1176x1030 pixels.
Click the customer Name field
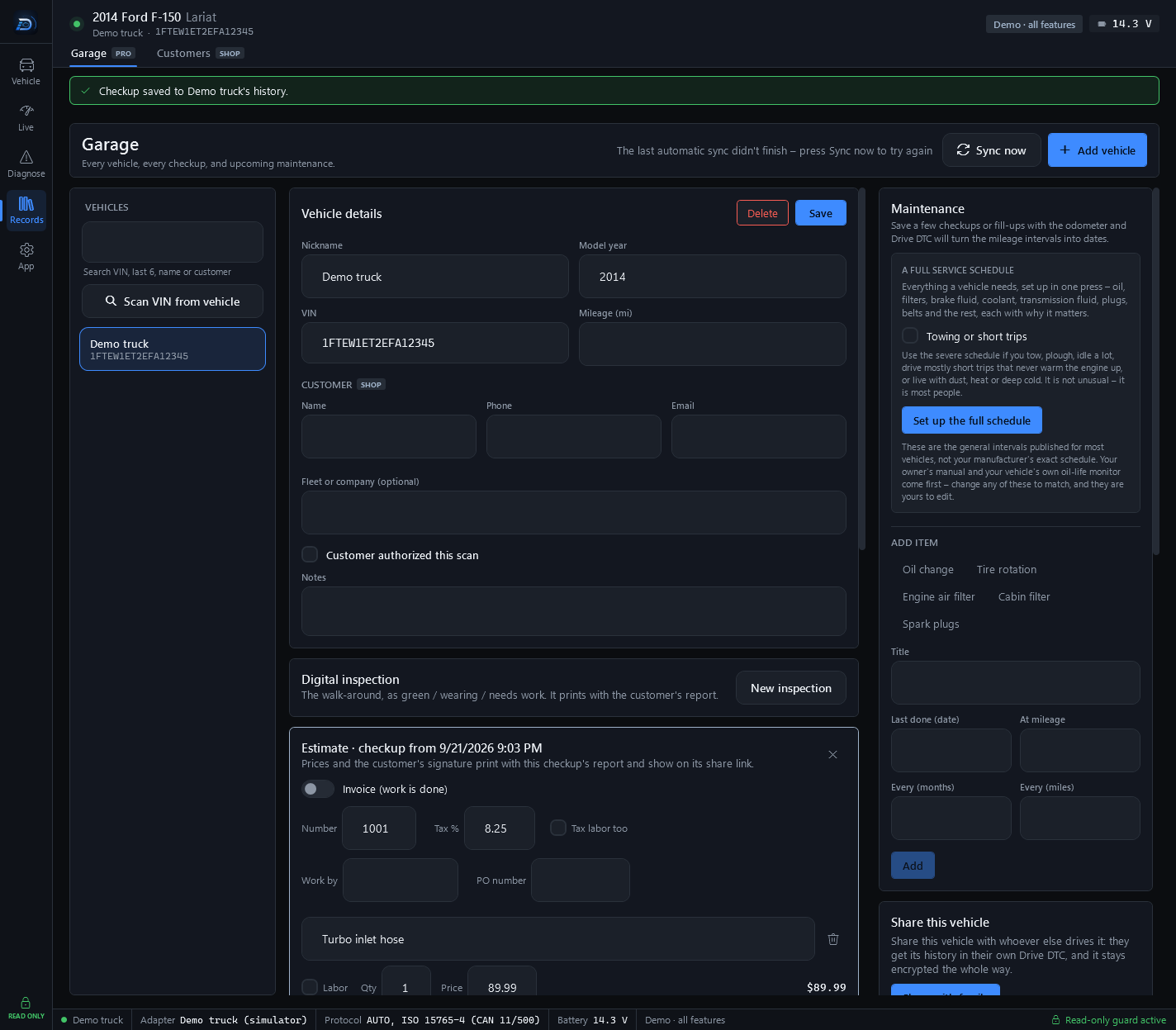click(x=389, y=436)
